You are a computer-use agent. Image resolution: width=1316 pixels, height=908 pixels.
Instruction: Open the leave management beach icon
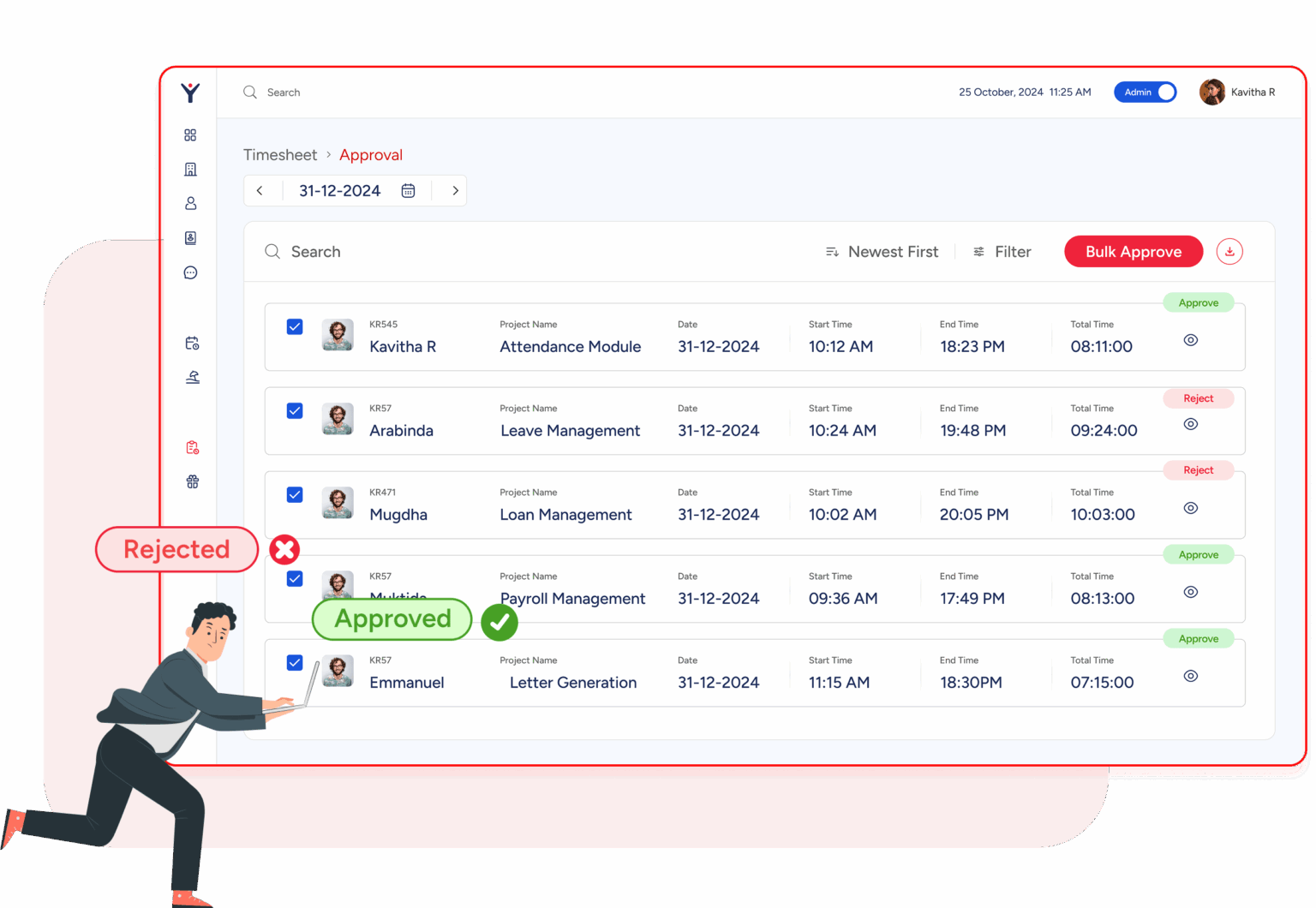pos(192,377)
